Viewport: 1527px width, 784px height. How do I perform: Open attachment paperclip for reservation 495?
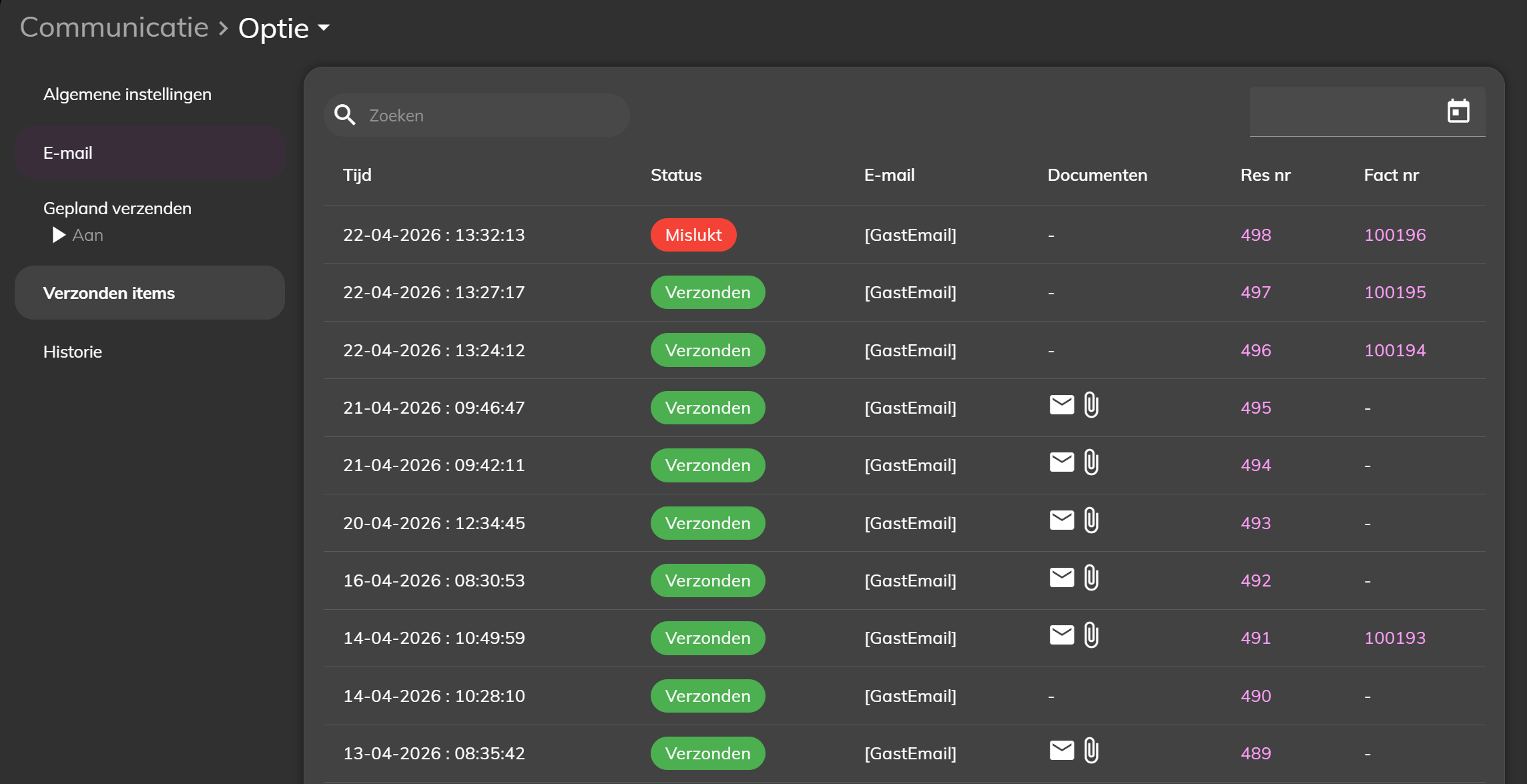pos(1091,405)
